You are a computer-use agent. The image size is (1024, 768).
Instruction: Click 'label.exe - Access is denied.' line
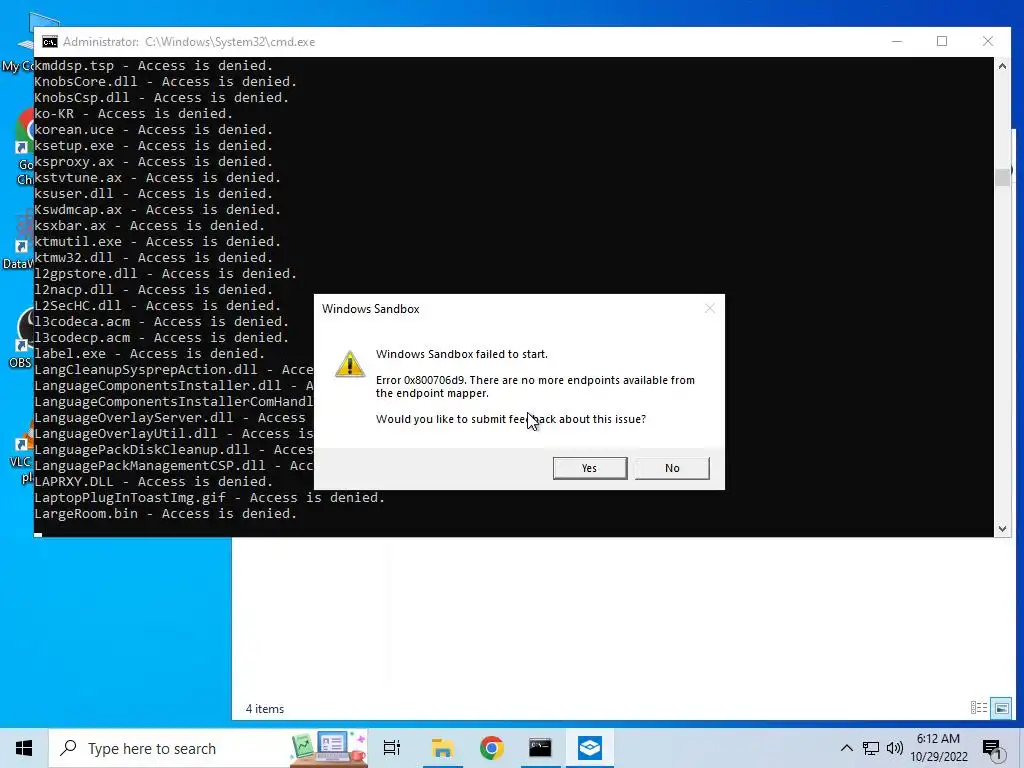(x=150, y=354)
